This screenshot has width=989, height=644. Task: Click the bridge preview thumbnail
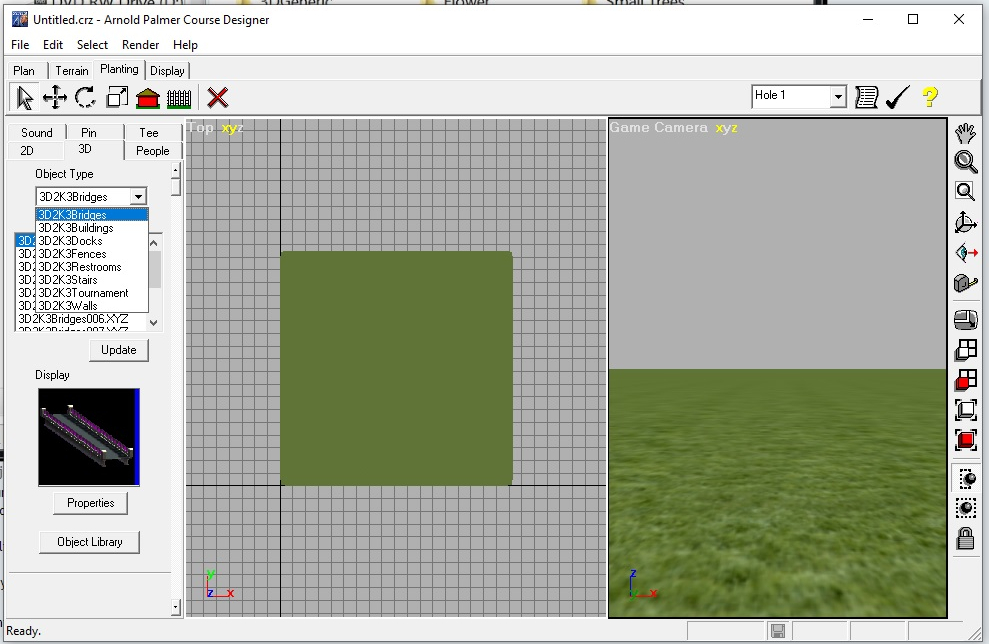(88, 436)
